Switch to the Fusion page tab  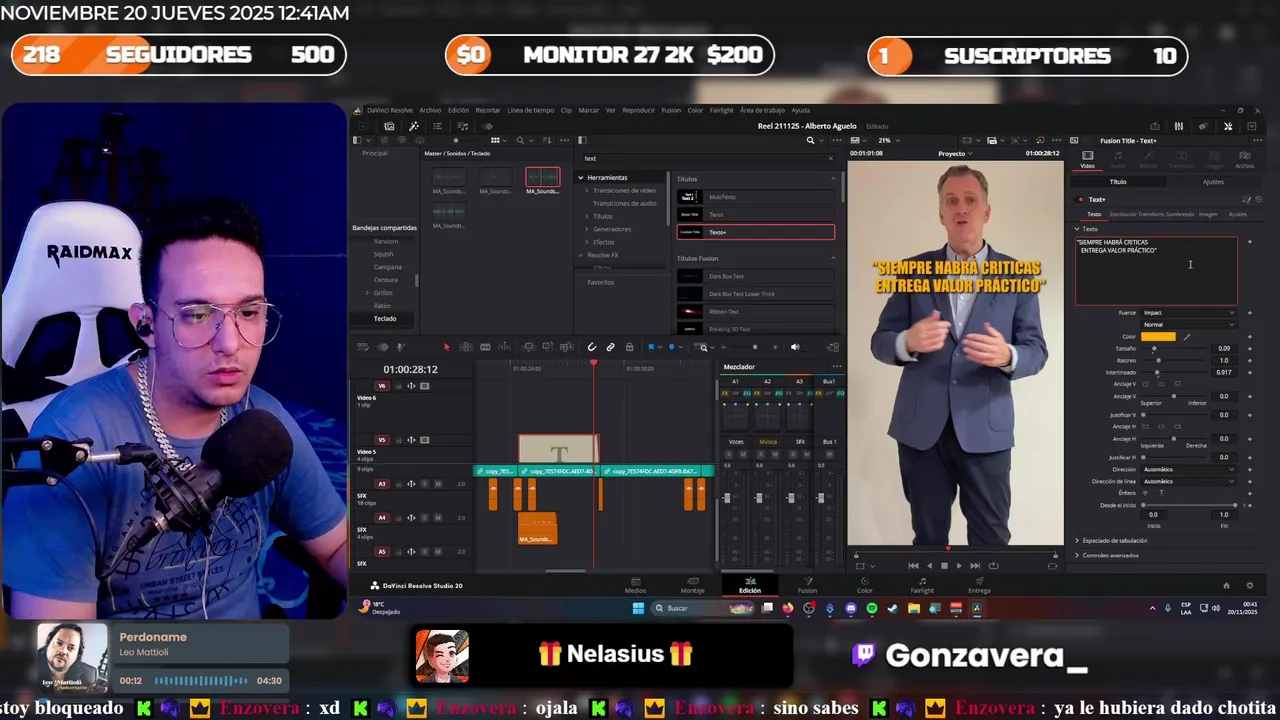pos(807,586)
